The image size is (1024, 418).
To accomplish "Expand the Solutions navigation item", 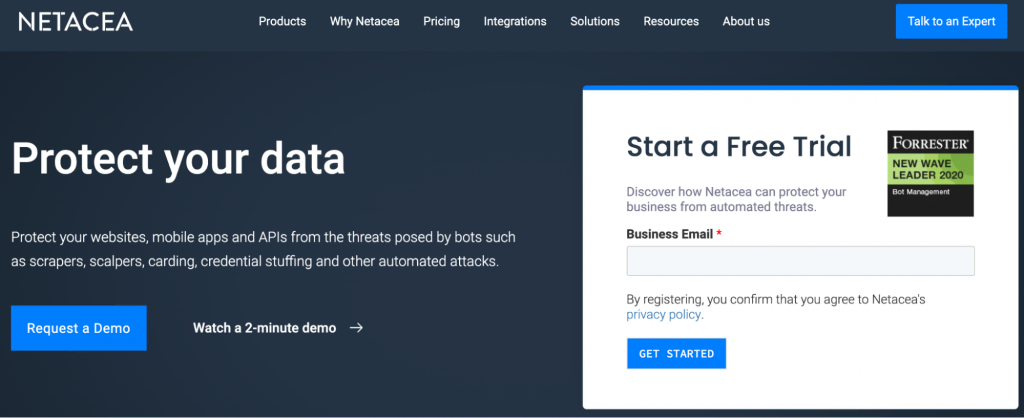I will pyautogui.click(x=595, y=21).
